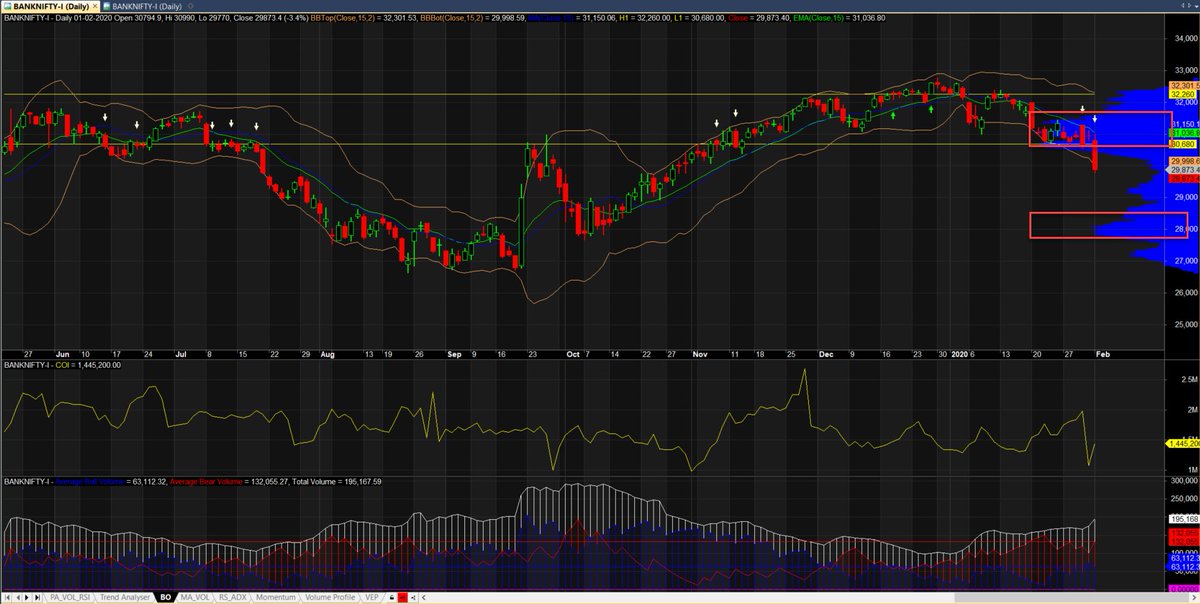Open the RS_ADX sheet tab

click(x=233, y=597)
